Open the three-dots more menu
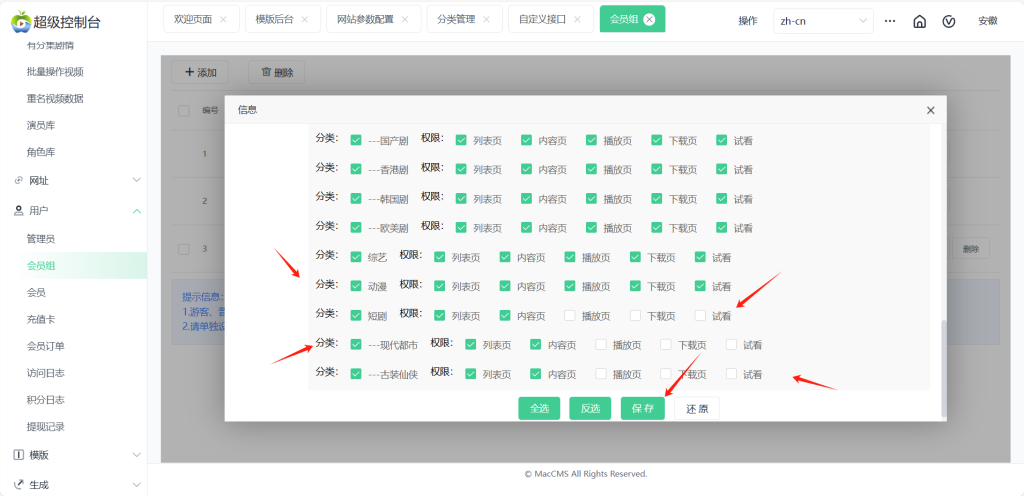 tap(890, 21)
